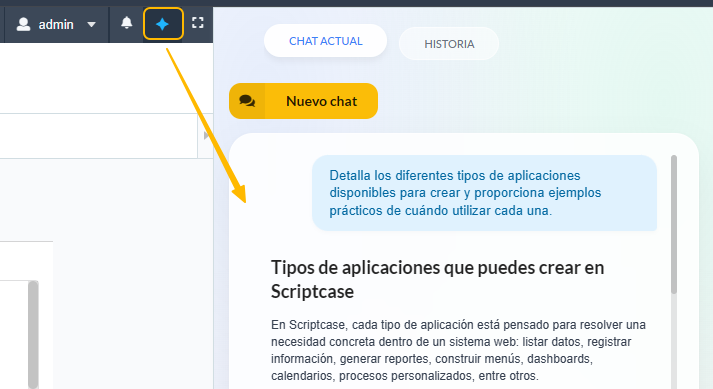
Task: Click the speech bubbles icon on Nuevo chat
Action: 247,101
